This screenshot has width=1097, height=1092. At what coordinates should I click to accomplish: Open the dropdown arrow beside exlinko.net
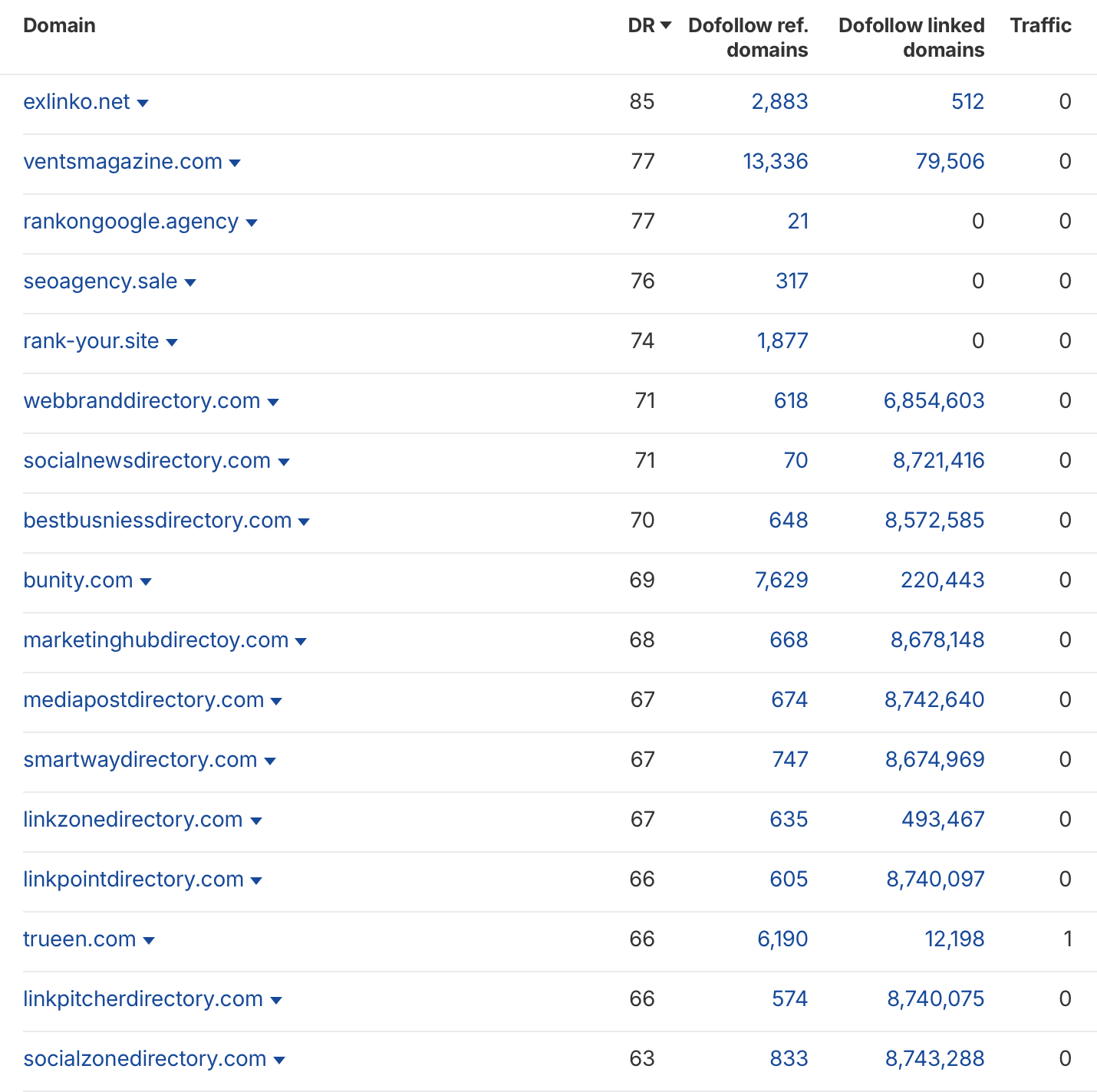pos(143,103)
